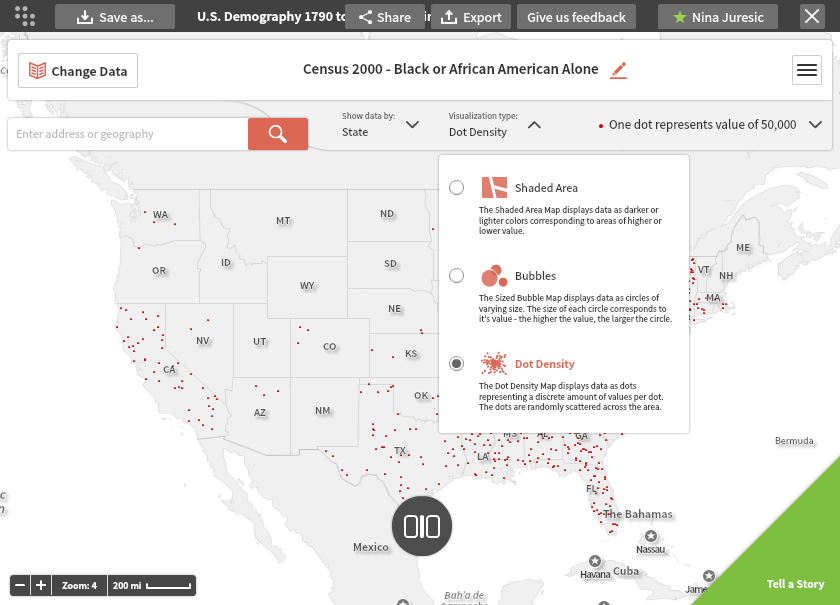Click the Export button
Viewport: 840px width, 605px height.
[471, 17]
